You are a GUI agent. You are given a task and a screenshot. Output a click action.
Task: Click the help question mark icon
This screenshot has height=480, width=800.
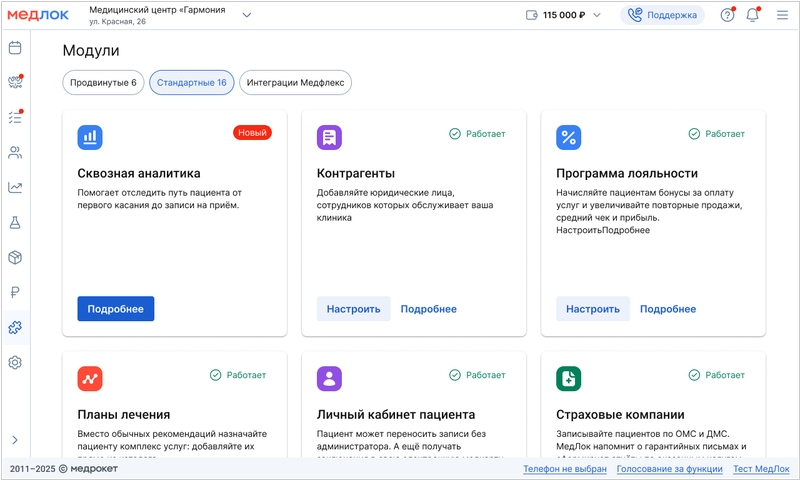pos(727,15)
